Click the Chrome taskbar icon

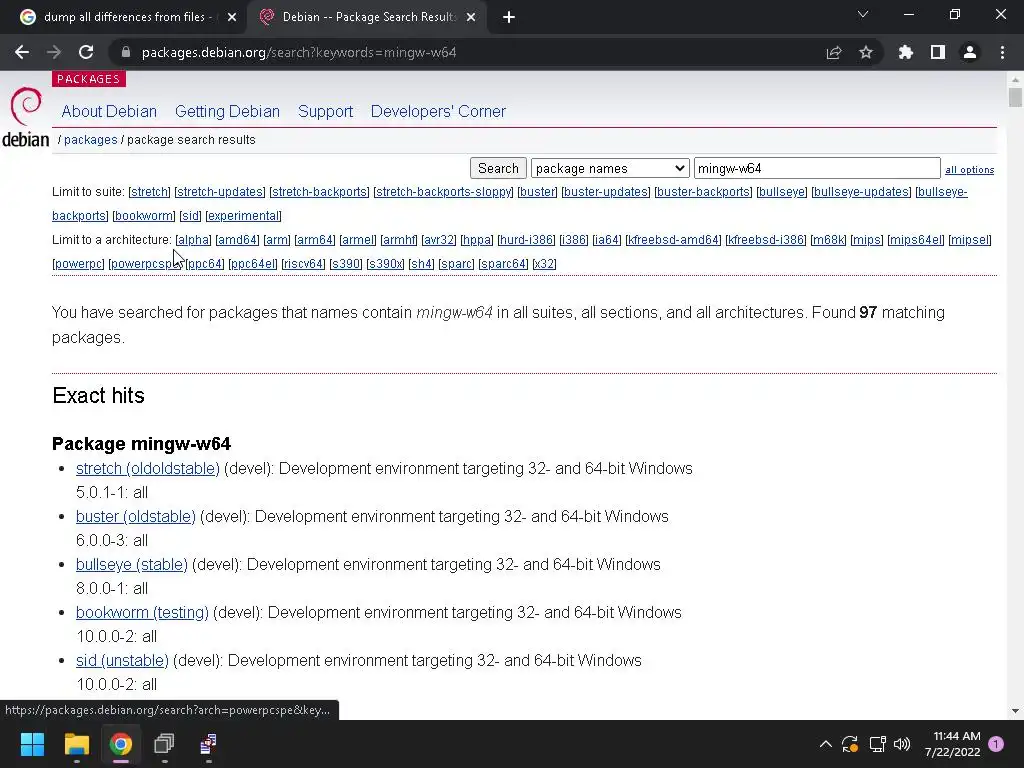(121, 744)
